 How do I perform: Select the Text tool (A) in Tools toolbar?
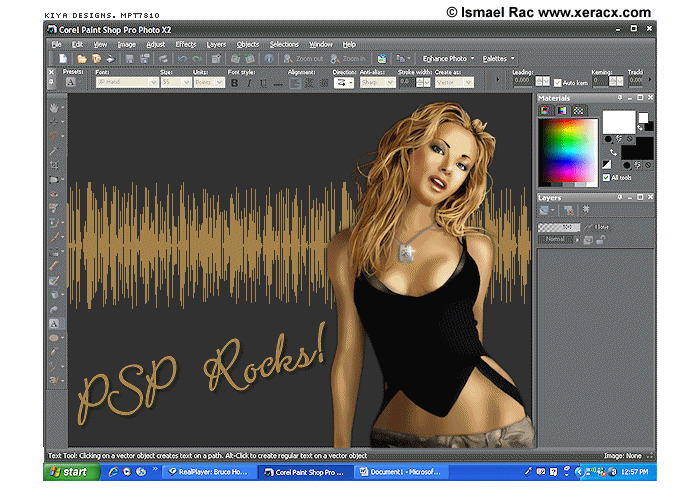(54, 323)
